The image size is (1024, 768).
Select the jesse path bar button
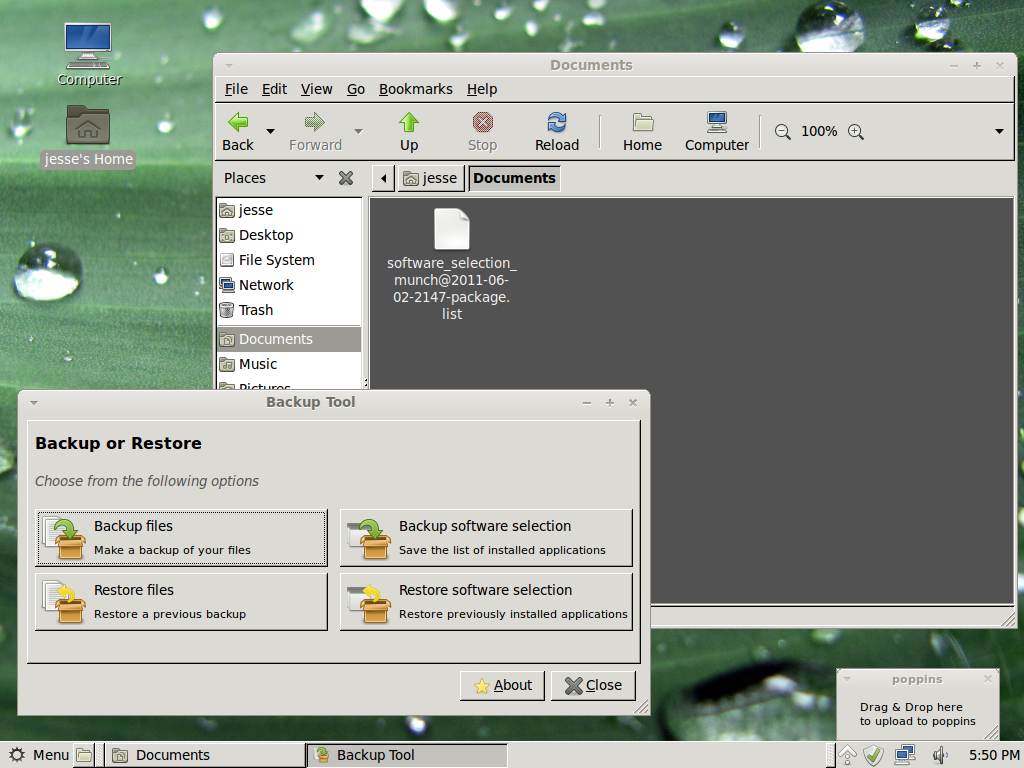click(430, 178)
